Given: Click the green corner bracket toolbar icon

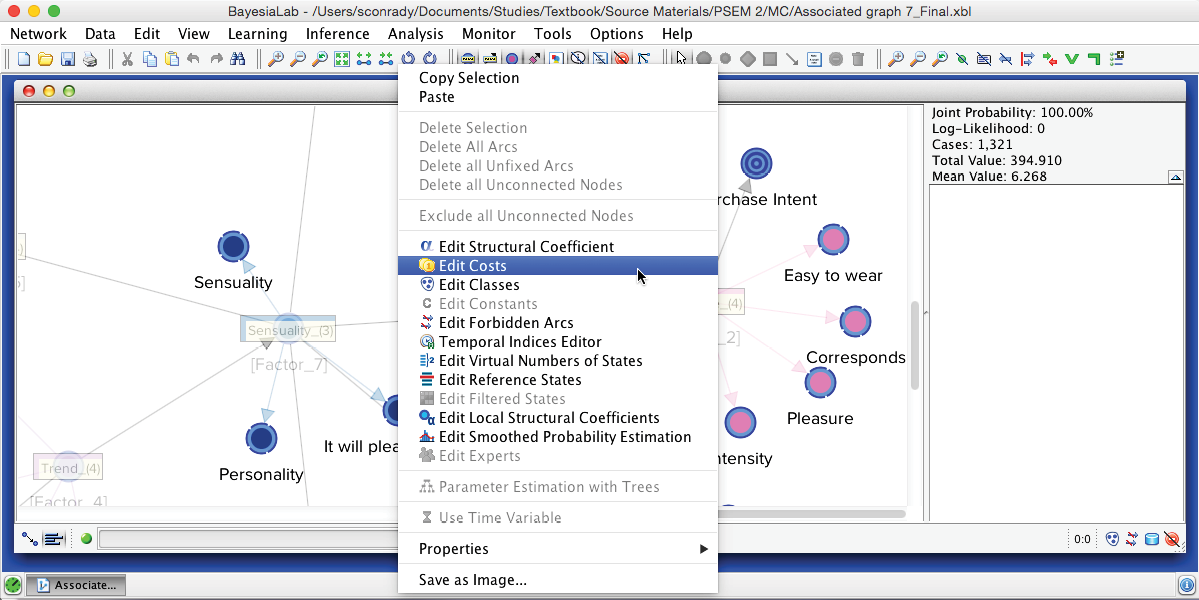Looking at the screenshot, I should click(x=1093, y=59).
